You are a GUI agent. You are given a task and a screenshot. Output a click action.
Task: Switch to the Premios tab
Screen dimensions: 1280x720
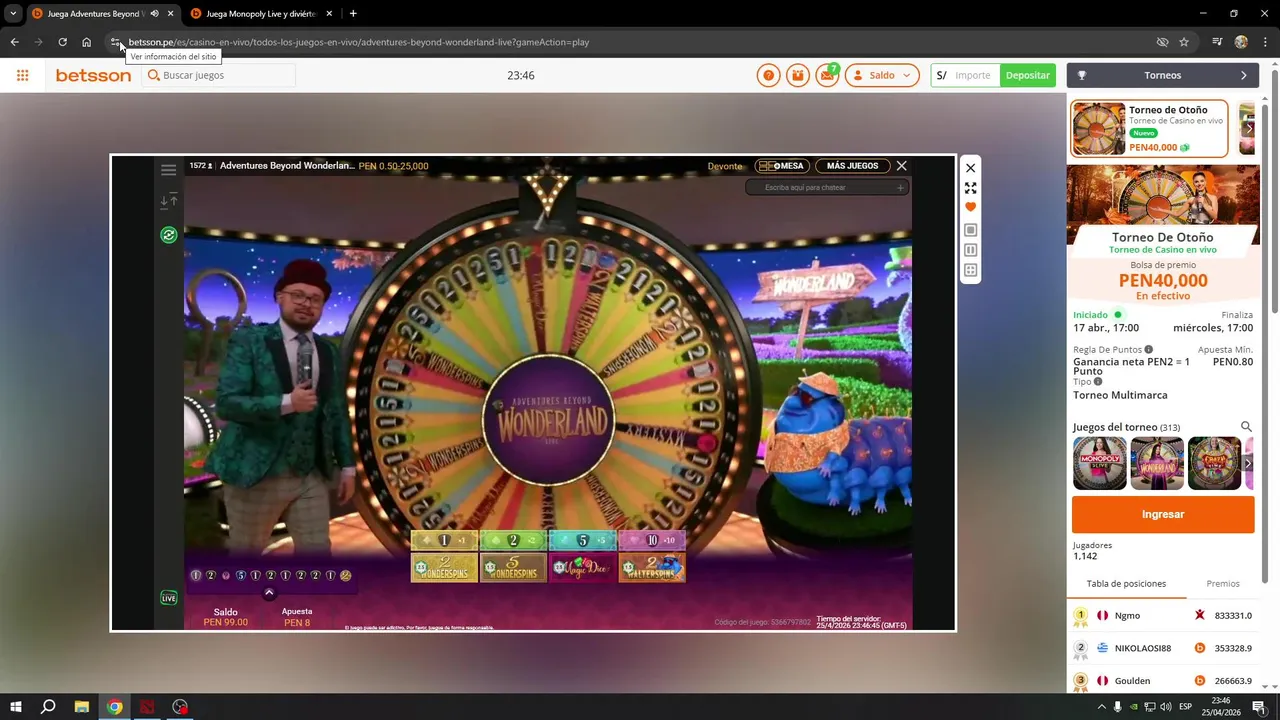point(1223,583)
